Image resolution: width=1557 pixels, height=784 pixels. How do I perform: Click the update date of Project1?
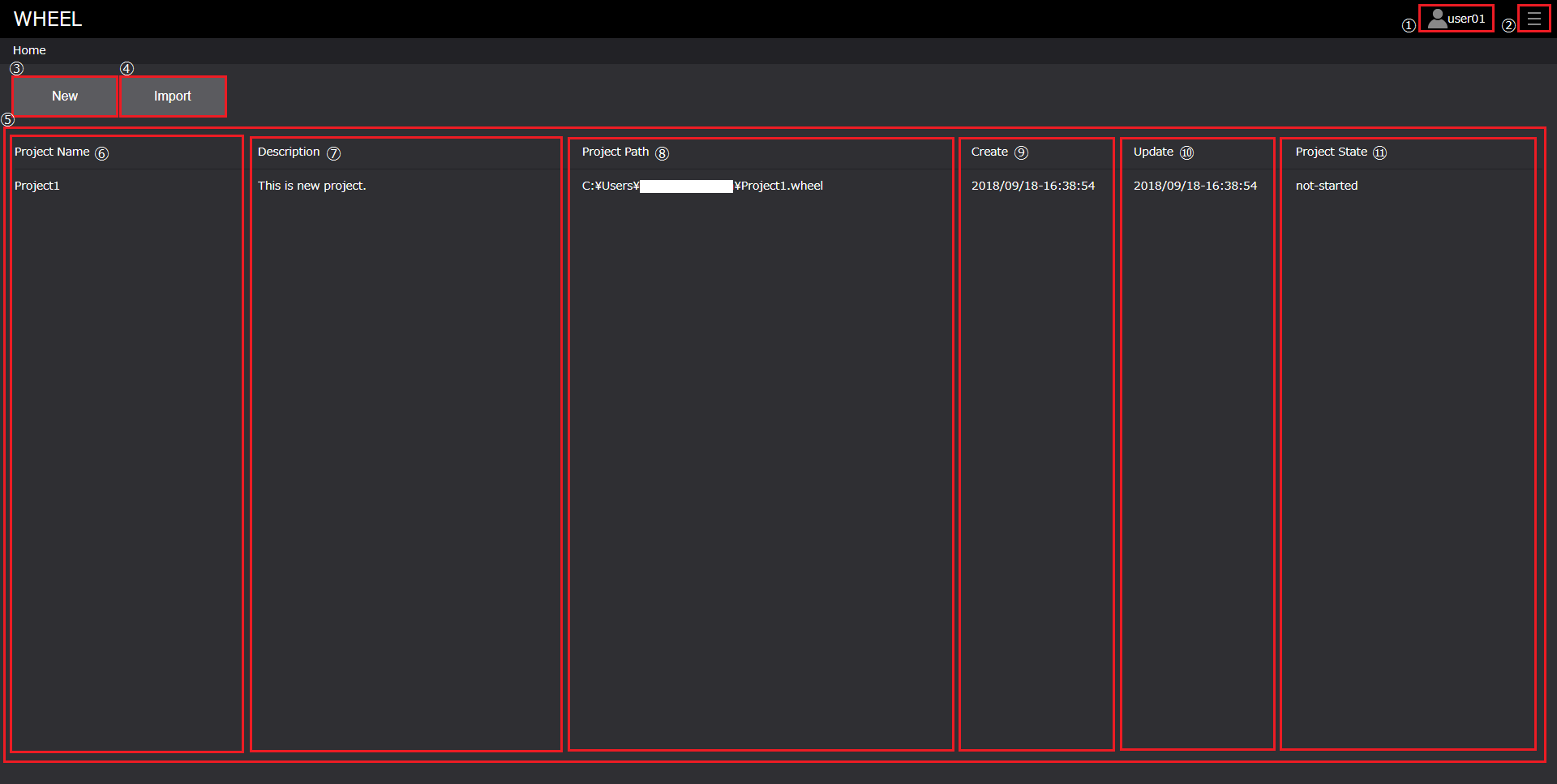pos(1195,186)
